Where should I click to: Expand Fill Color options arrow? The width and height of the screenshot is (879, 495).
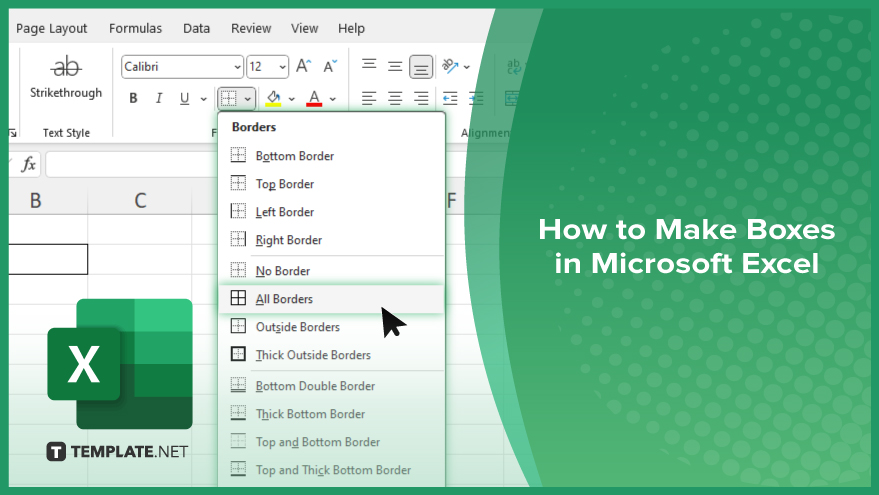pyautogui.click(x=292, y=99)
